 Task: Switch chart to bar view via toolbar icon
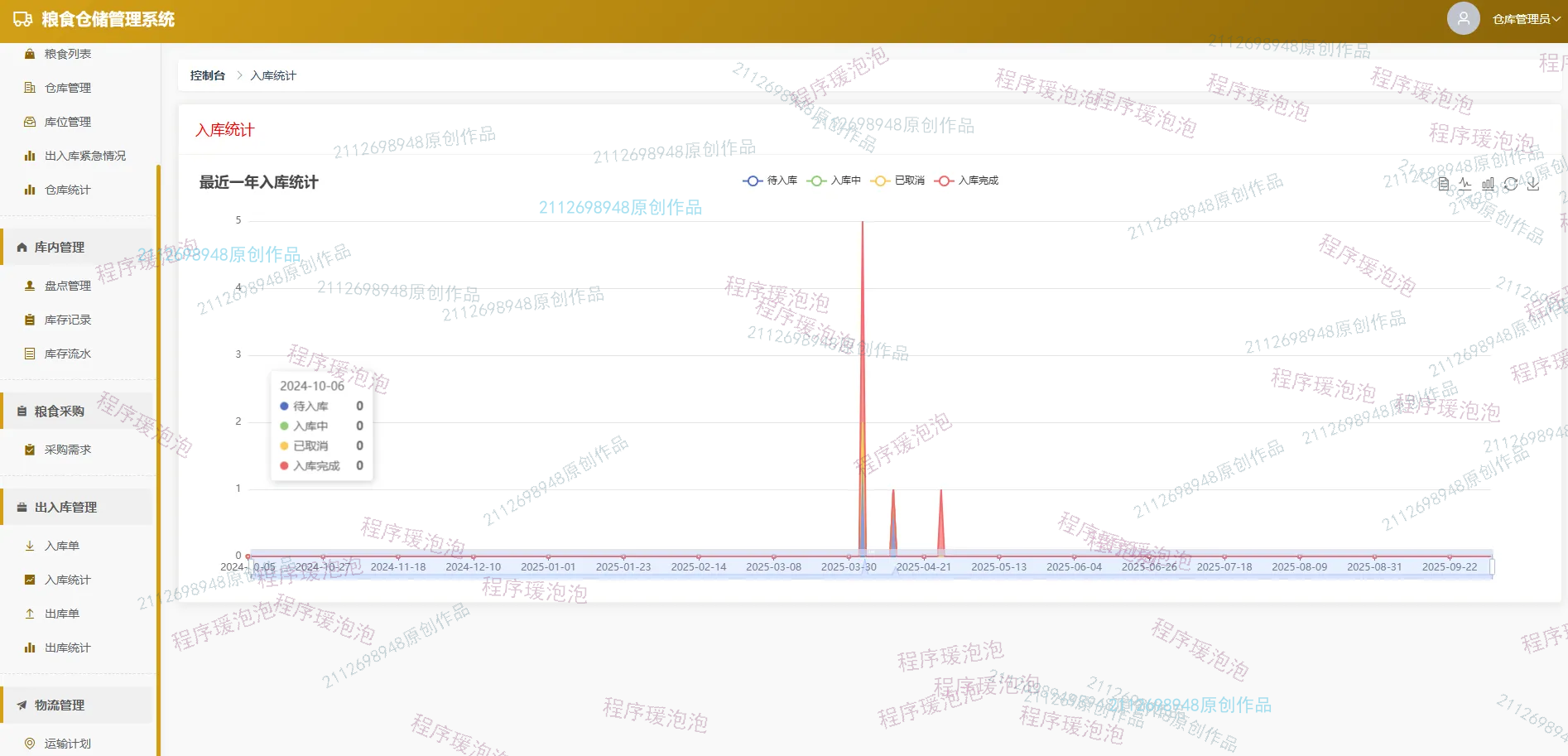(x=1488, y=184)
